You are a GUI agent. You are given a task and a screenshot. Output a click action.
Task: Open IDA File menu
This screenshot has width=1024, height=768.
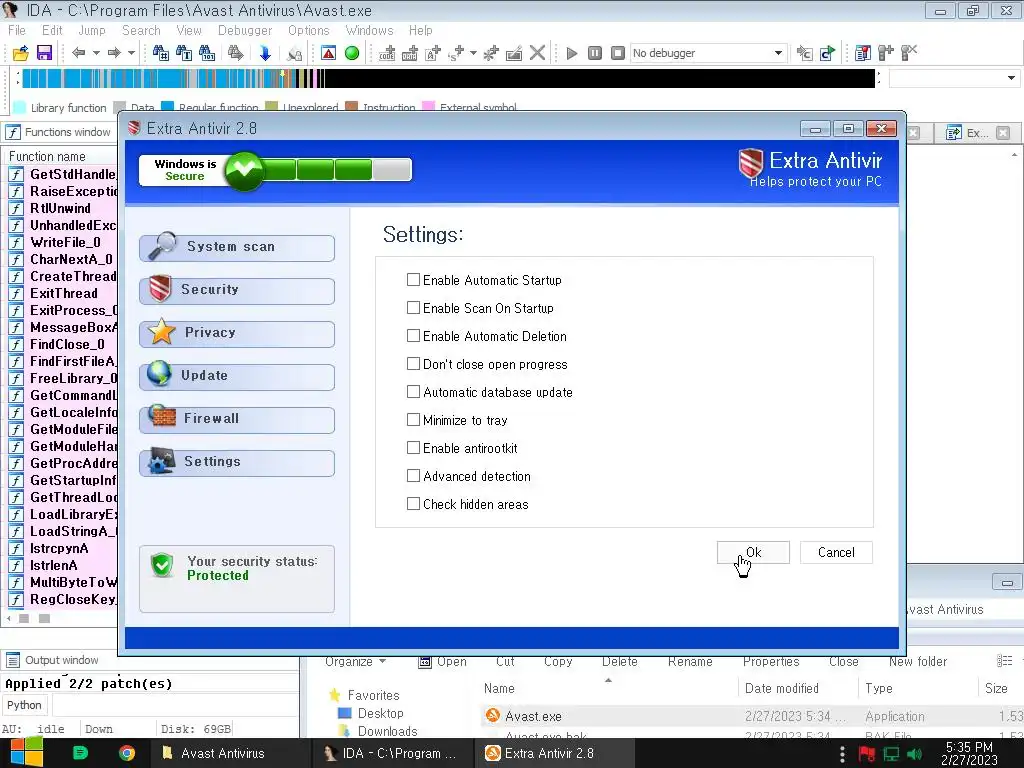[x=17, y=31]
